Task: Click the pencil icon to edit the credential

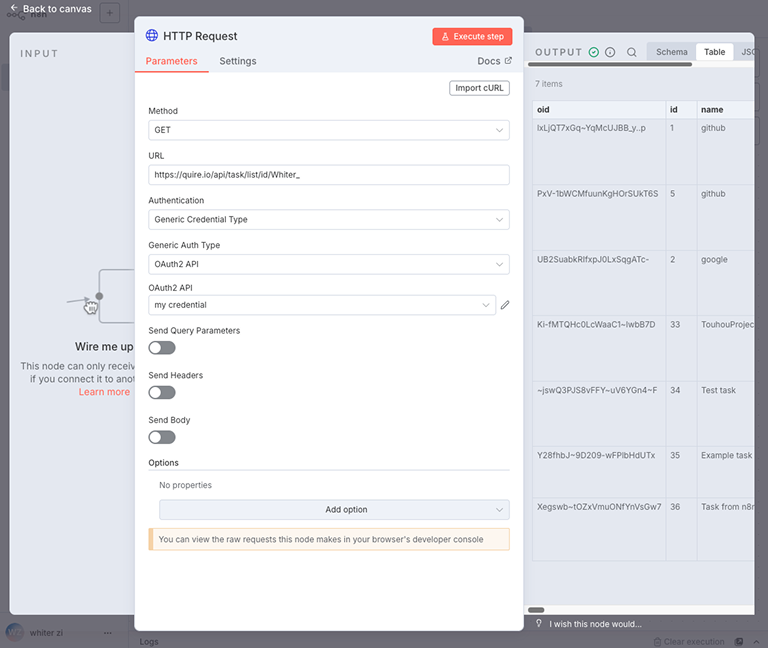Action: 505,305
